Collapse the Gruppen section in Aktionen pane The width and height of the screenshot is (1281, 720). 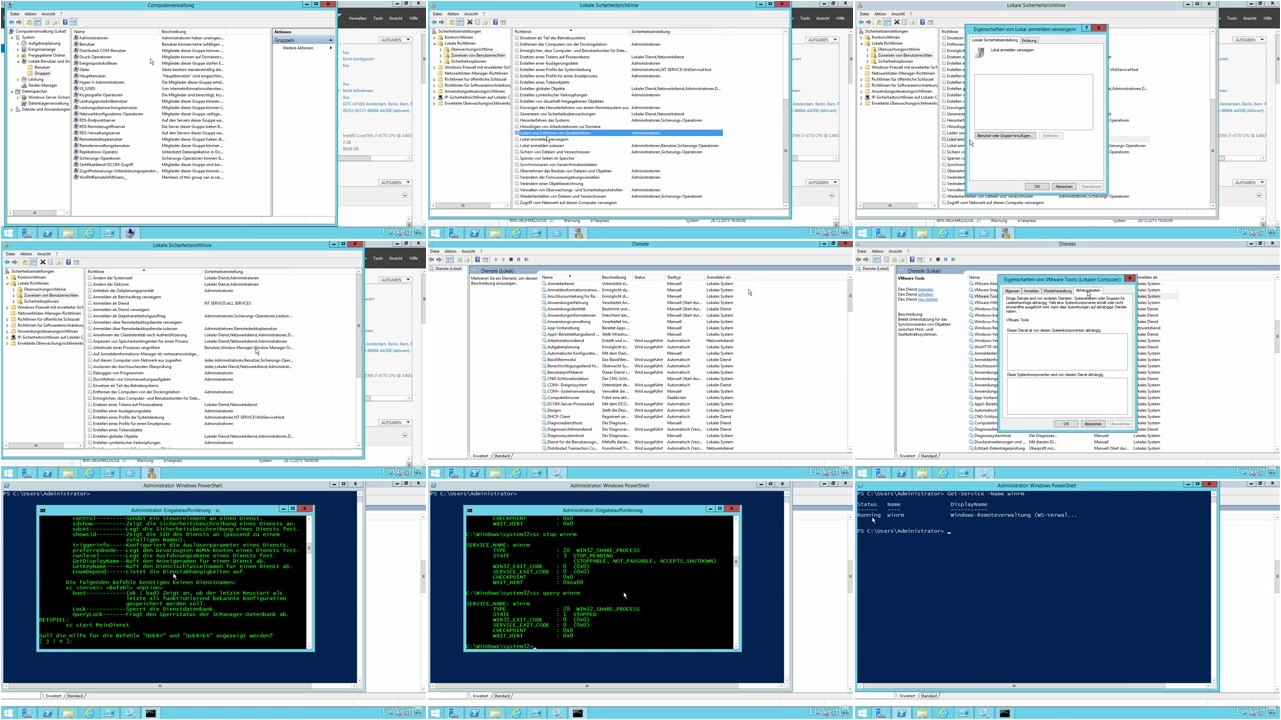tap(331, 40)
